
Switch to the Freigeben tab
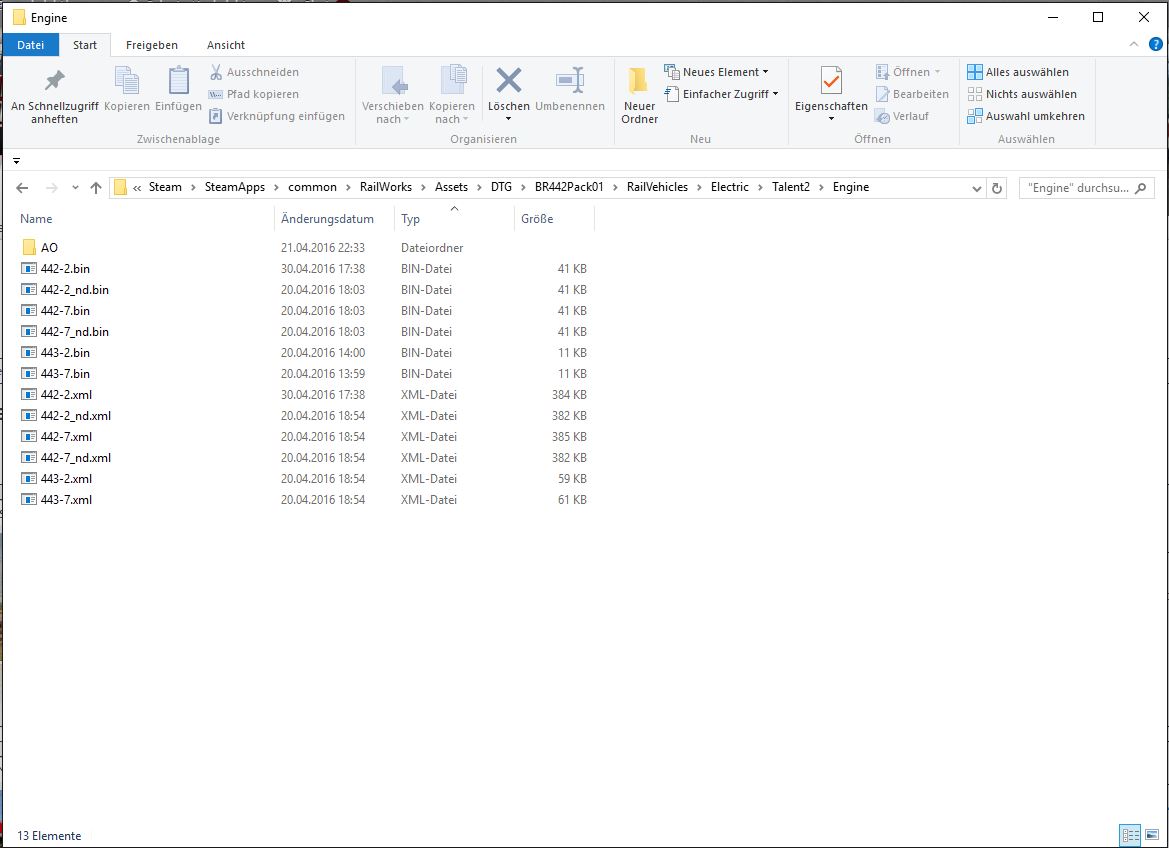coord(151,45)
